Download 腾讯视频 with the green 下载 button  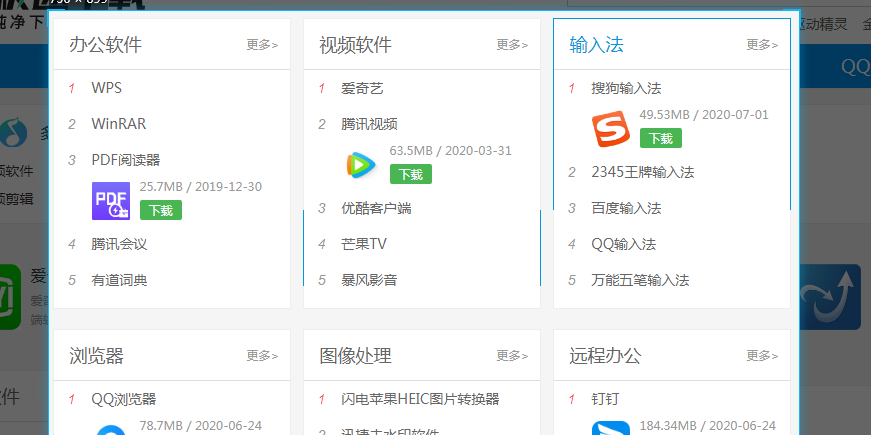click(x=411, y=174)
